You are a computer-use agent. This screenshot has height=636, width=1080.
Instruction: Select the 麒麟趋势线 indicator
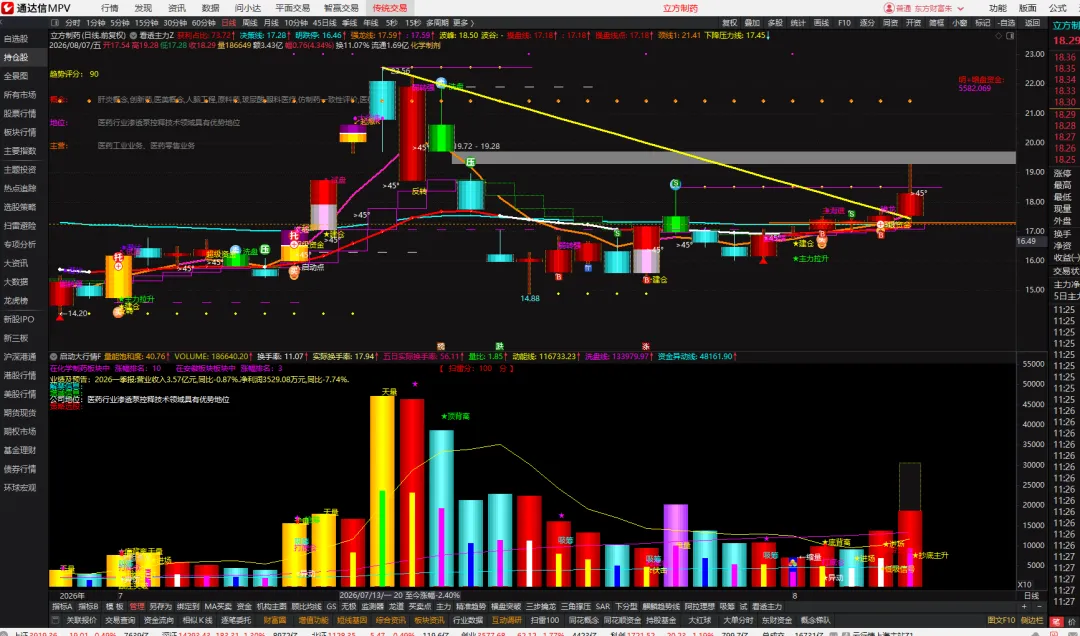(663, 607)
